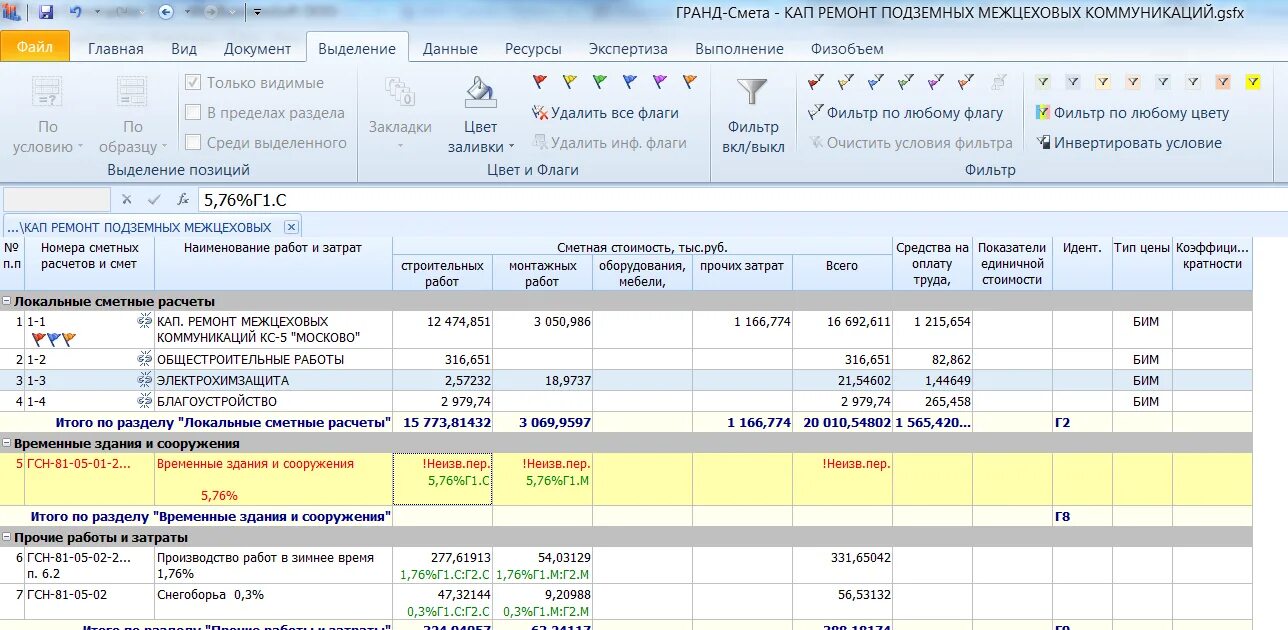Click the Цвет заливки paint bucket icon
Image resolution: width=1288 pixels, height=630 pixels.
pos(480,92)
